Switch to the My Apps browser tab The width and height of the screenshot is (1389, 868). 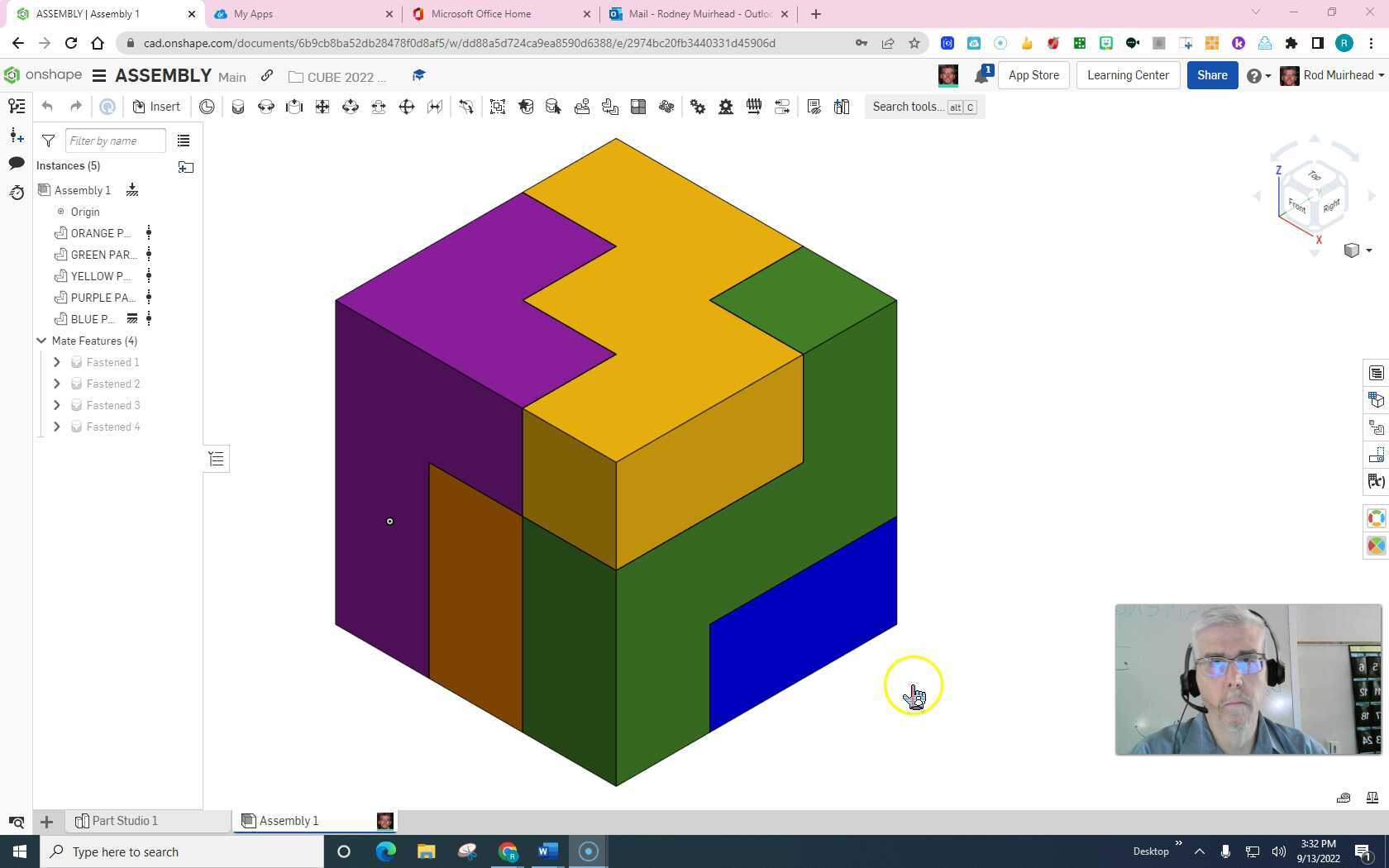[252, 14]
